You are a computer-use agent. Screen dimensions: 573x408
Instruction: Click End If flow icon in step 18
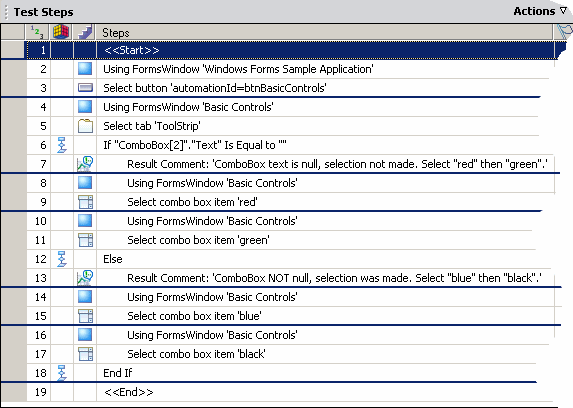[x=61, y=373]
